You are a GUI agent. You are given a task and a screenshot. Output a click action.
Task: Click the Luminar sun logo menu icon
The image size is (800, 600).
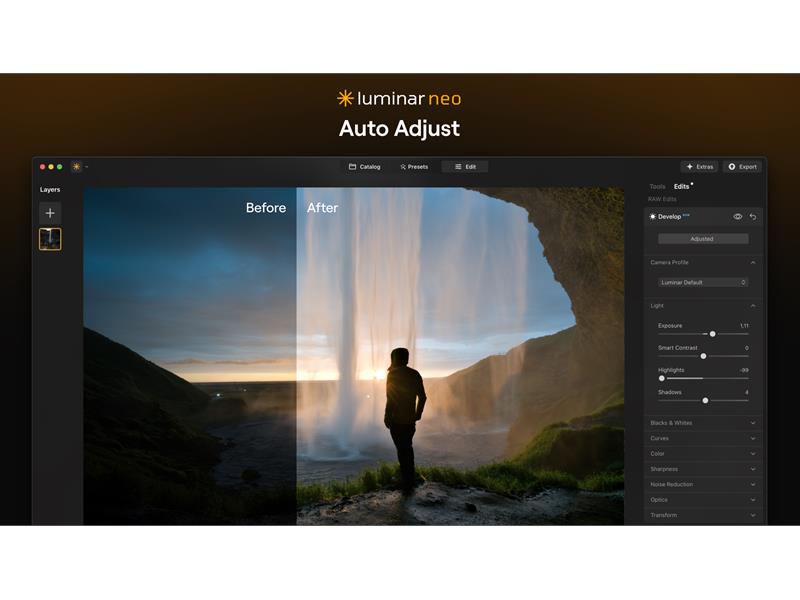click(77, 166)
